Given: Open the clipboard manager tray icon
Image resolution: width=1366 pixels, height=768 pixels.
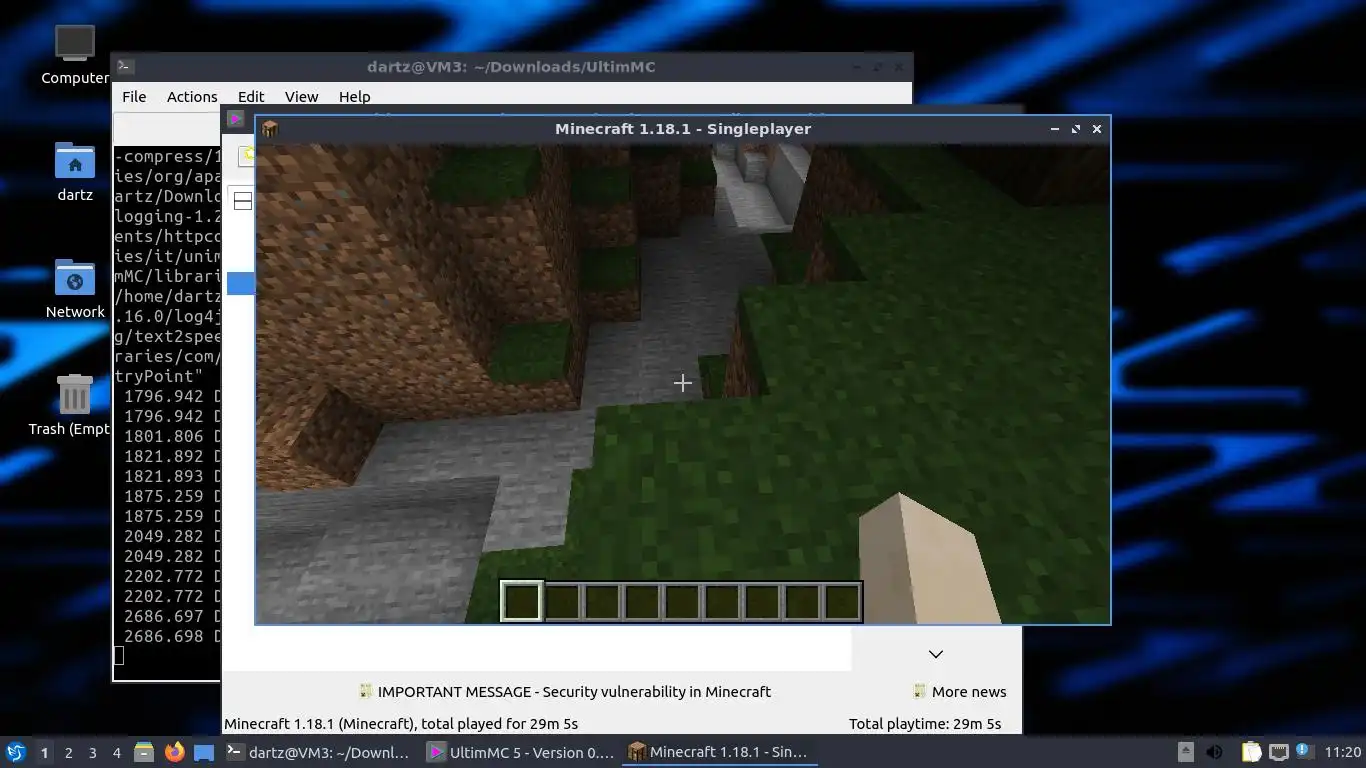Looking at the screenshot, I should pos(1251,752).
